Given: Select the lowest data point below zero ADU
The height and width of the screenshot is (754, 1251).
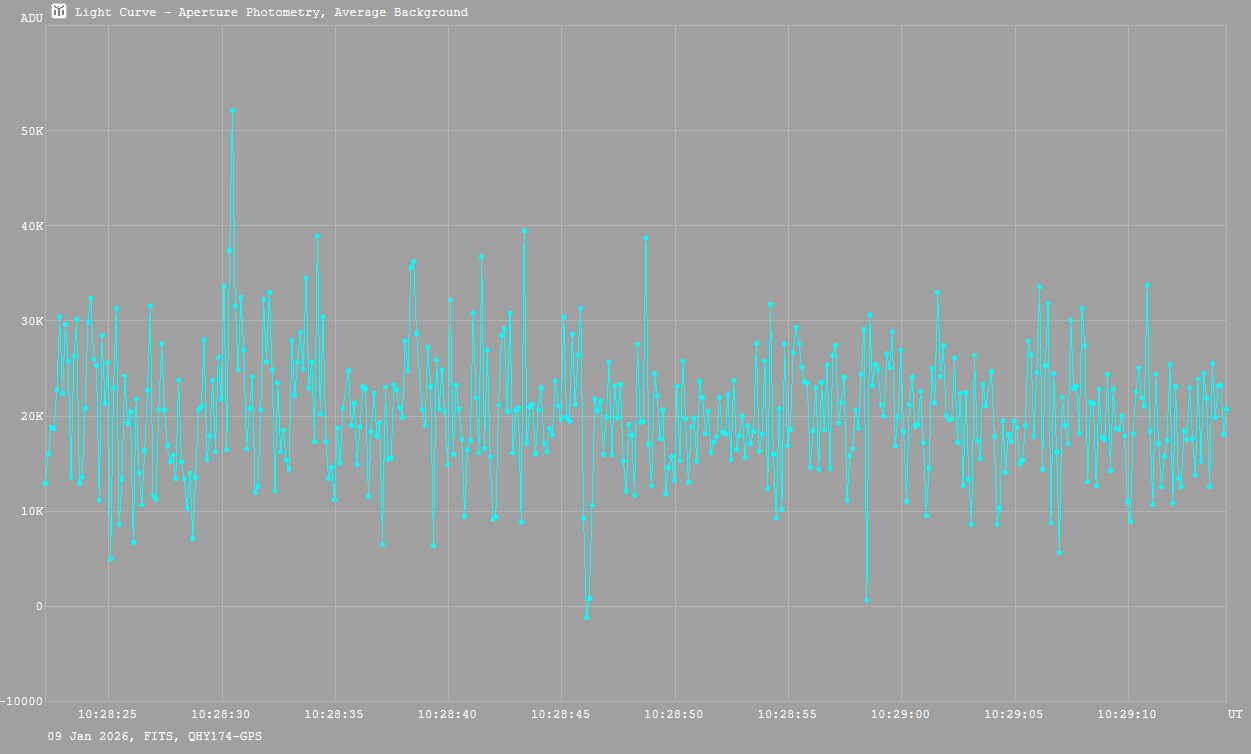Looking at the screenshot, I should [x=586, y=617].
